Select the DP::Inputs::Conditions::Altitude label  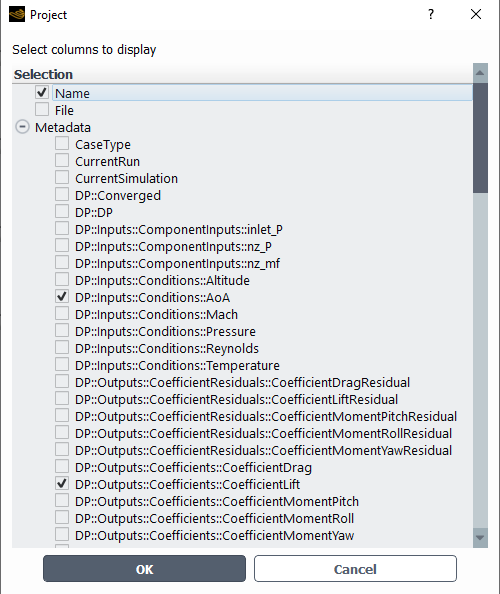pyautogui.click(x=162, y=281)
